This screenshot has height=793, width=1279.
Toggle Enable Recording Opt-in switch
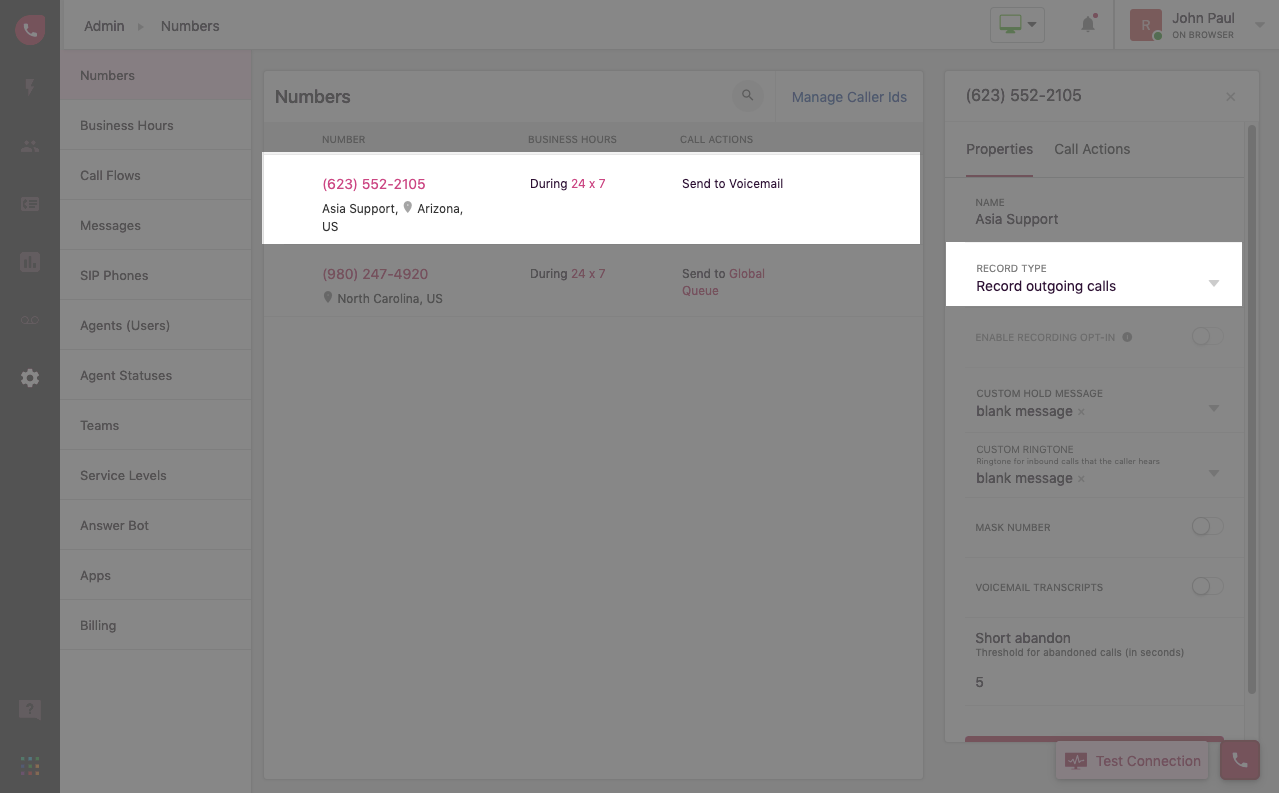1207,337
